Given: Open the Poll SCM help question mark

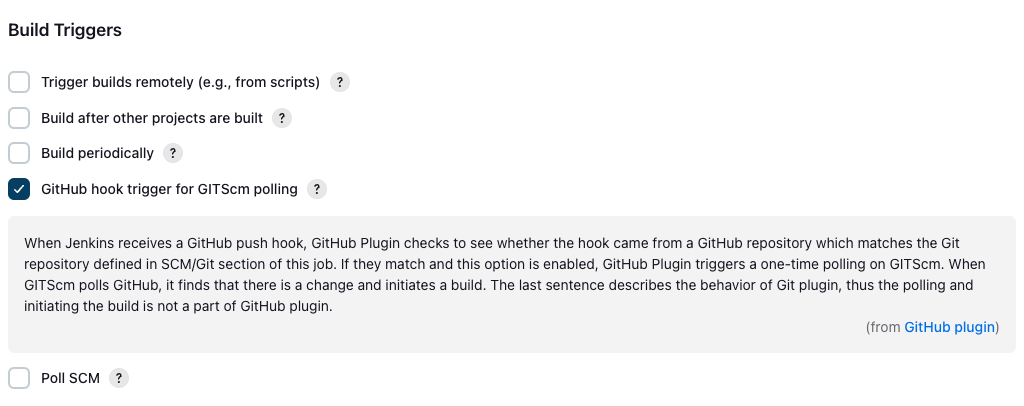Looking at the screenshot, I should pyautogui.click(x=119, y=378).
